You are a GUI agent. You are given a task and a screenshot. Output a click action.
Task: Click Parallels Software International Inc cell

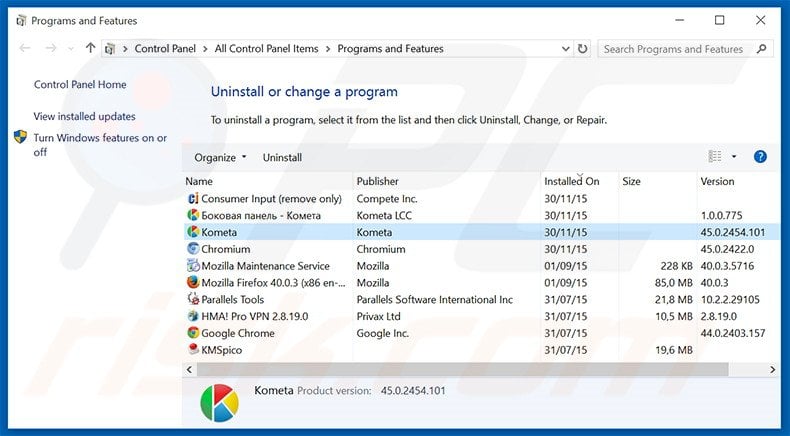435,299
